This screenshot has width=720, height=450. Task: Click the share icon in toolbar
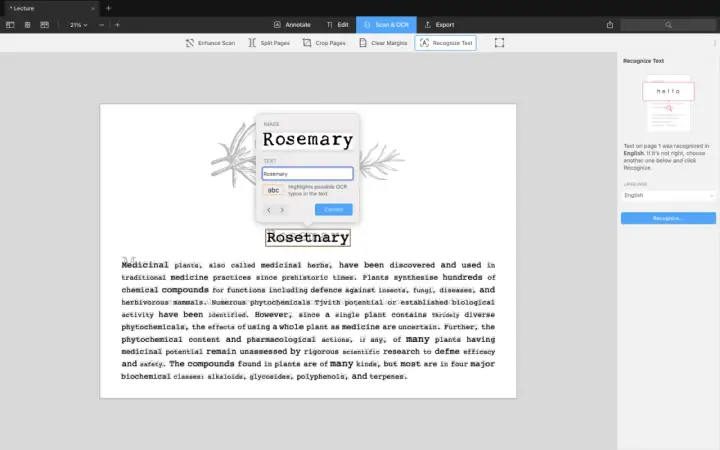[x=610, y=25]
